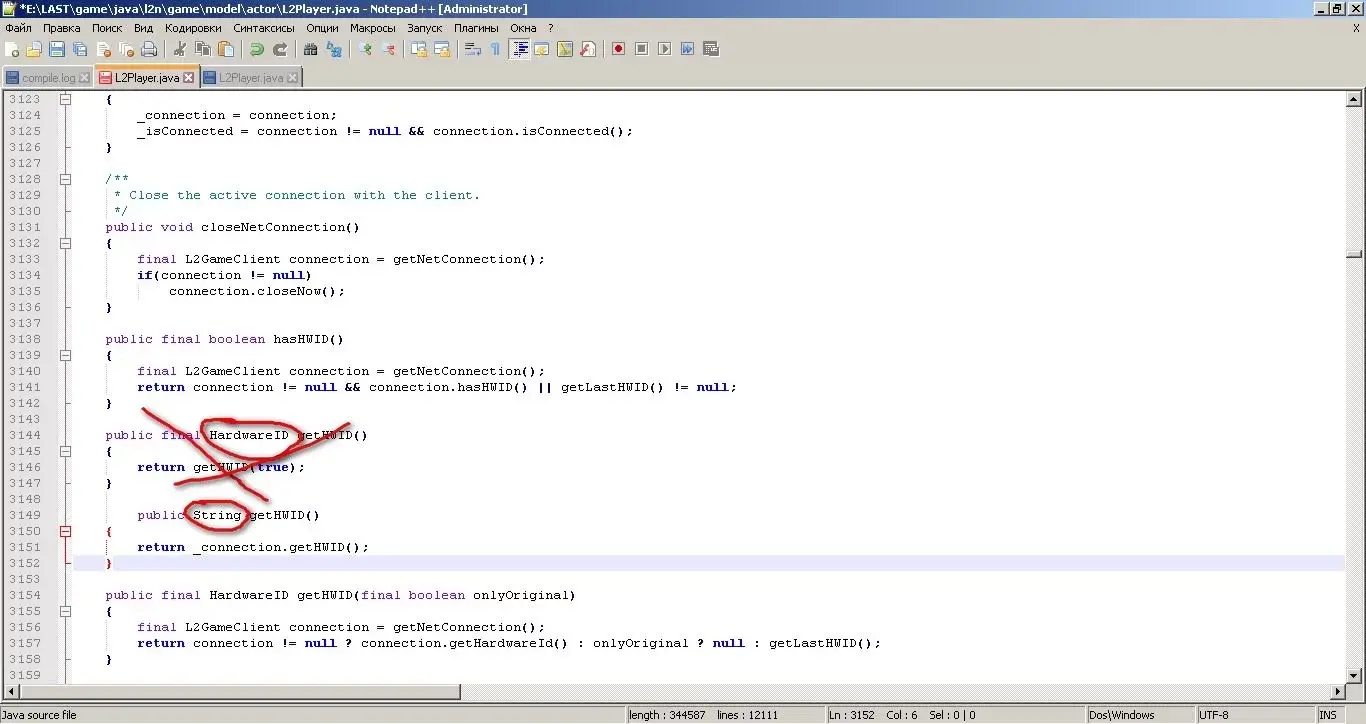
Task: Save the current file via toolbar
Action: [57, 49]
